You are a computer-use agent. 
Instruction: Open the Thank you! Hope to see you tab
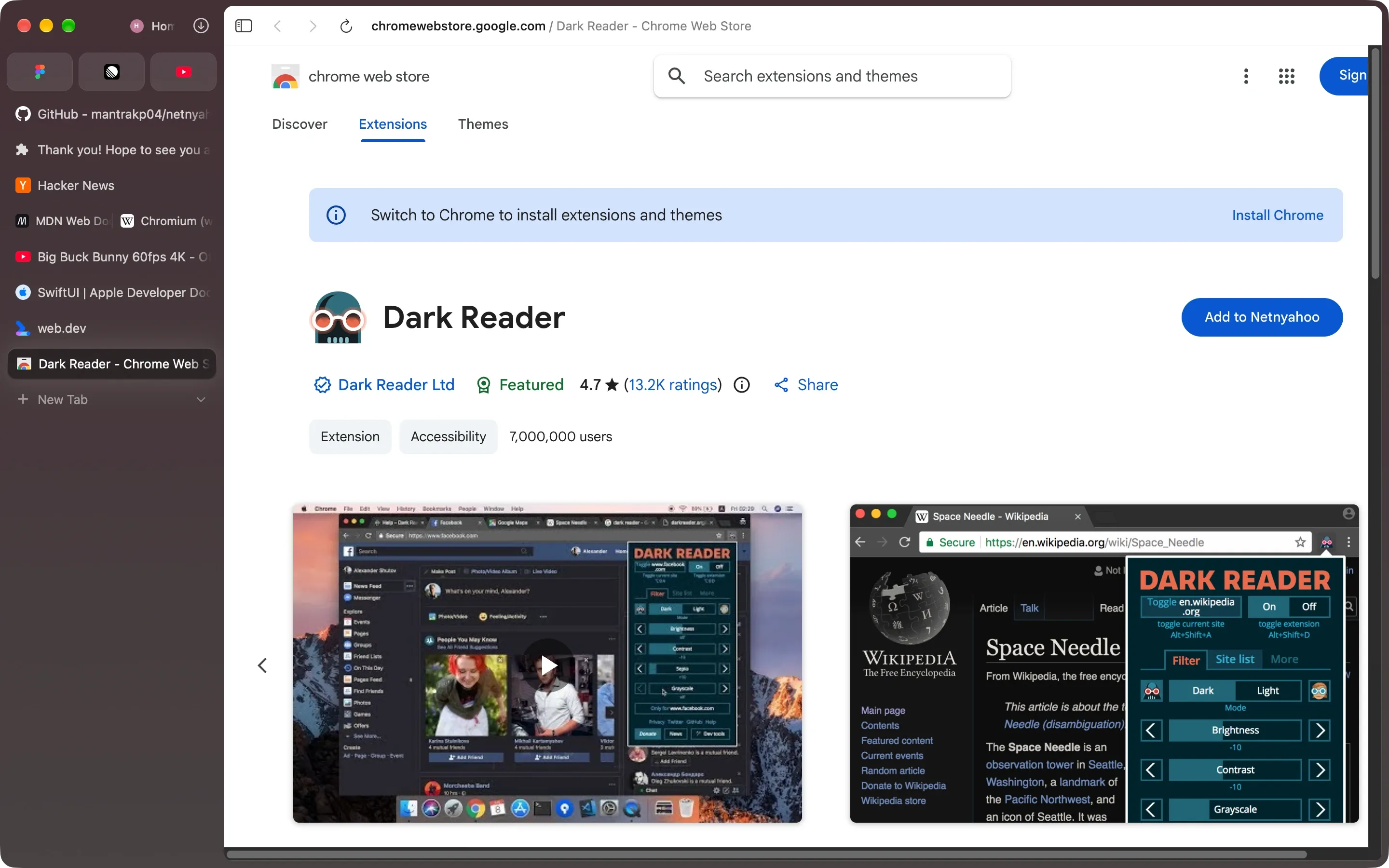pyautogui.click(x=112, y=150)
